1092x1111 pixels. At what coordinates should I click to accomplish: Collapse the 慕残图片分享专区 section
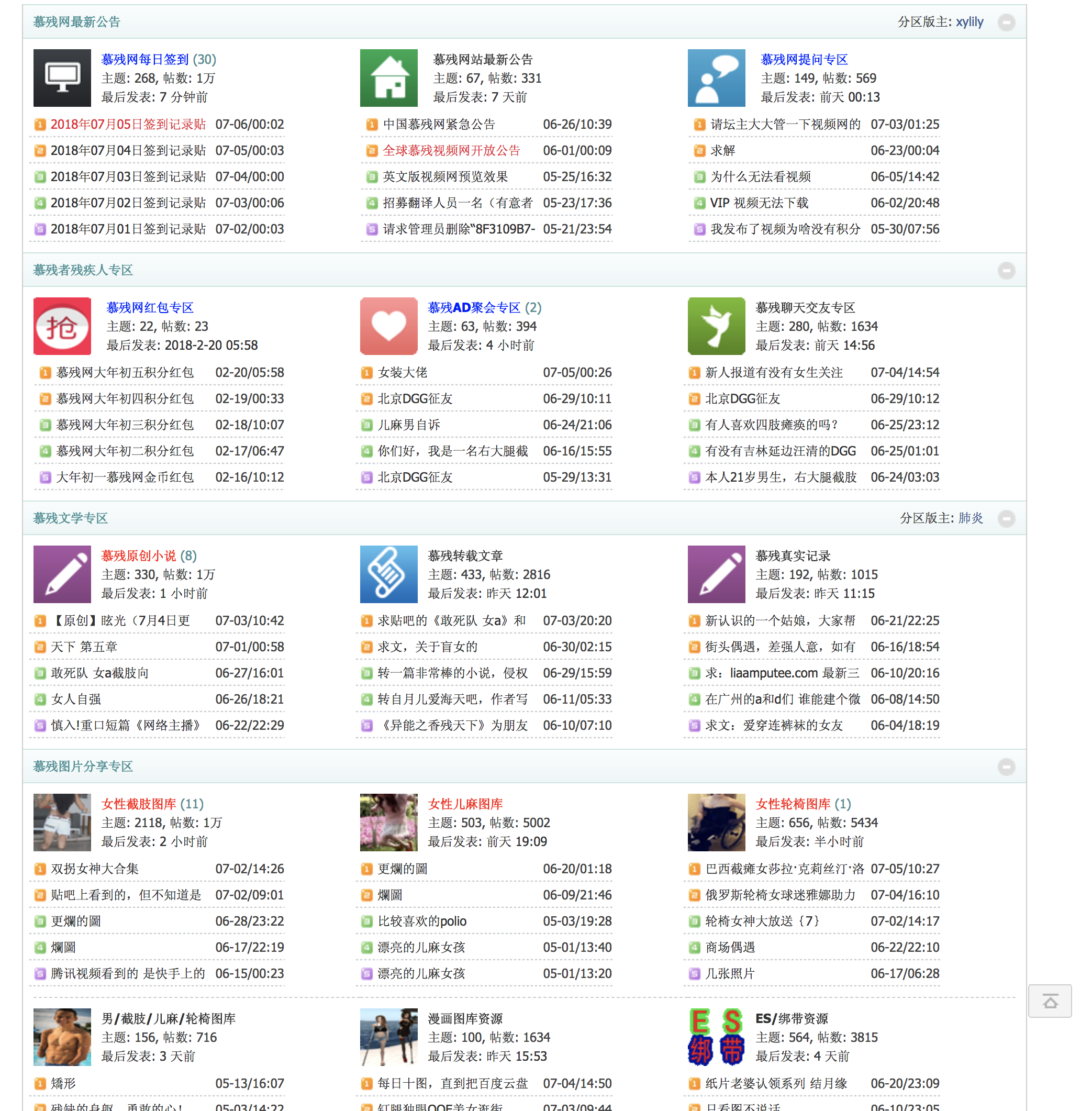1006,767
